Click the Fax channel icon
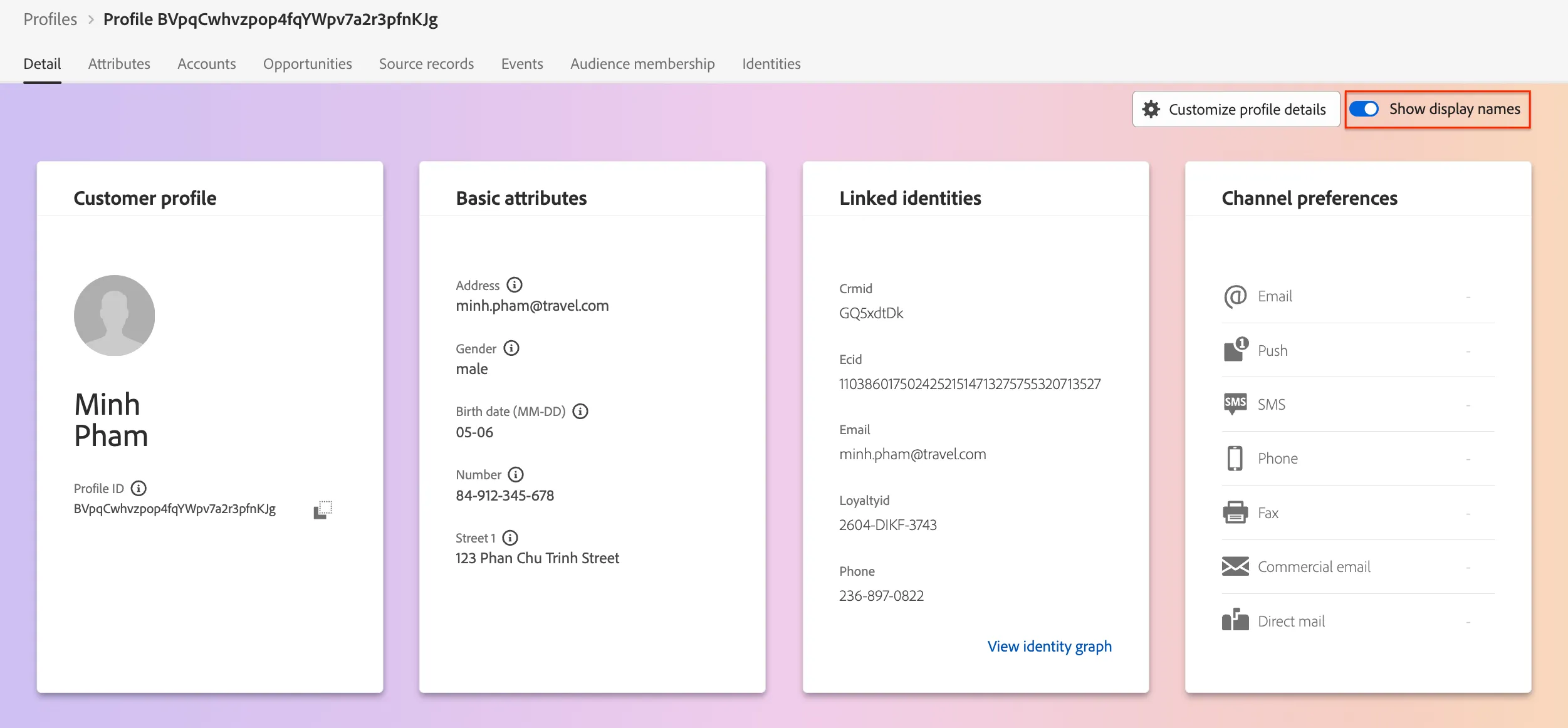Screen dimensions: 1568x728 tap(1235, 512)
